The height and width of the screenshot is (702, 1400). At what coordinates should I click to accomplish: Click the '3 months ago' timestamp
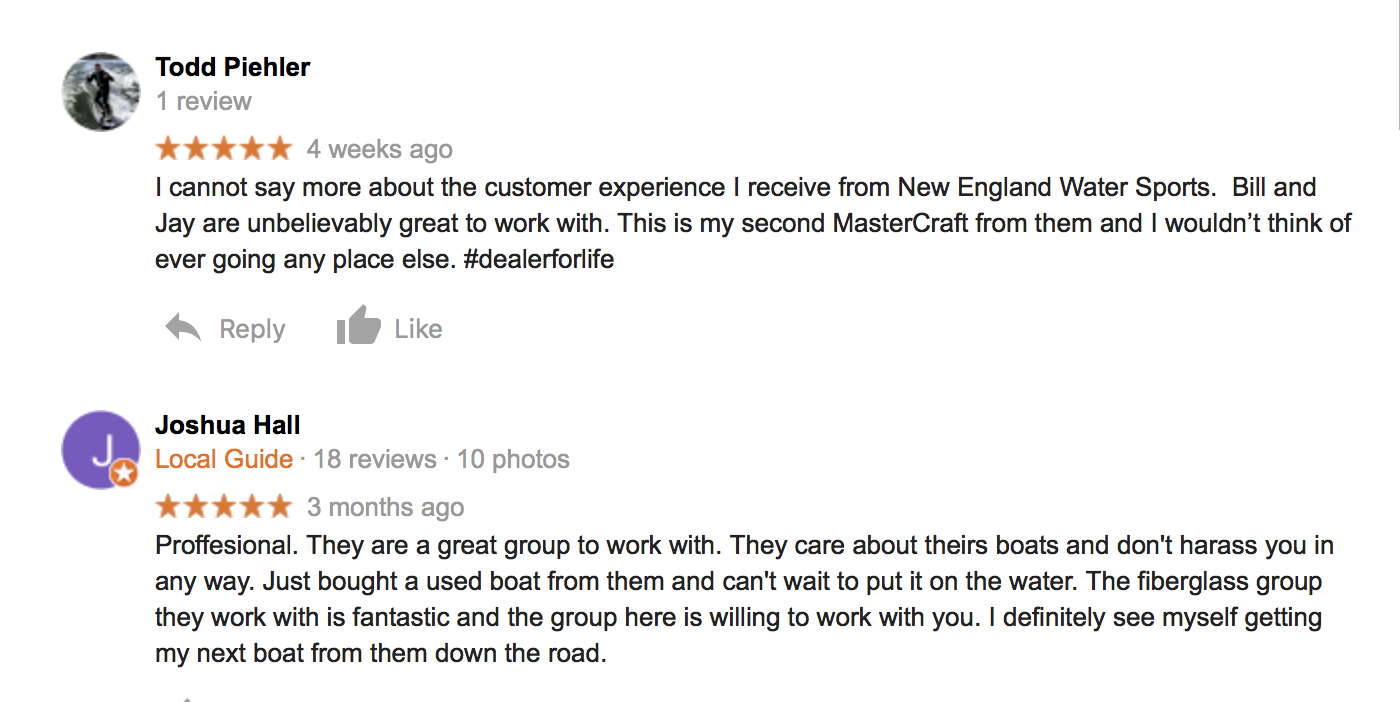386,507
